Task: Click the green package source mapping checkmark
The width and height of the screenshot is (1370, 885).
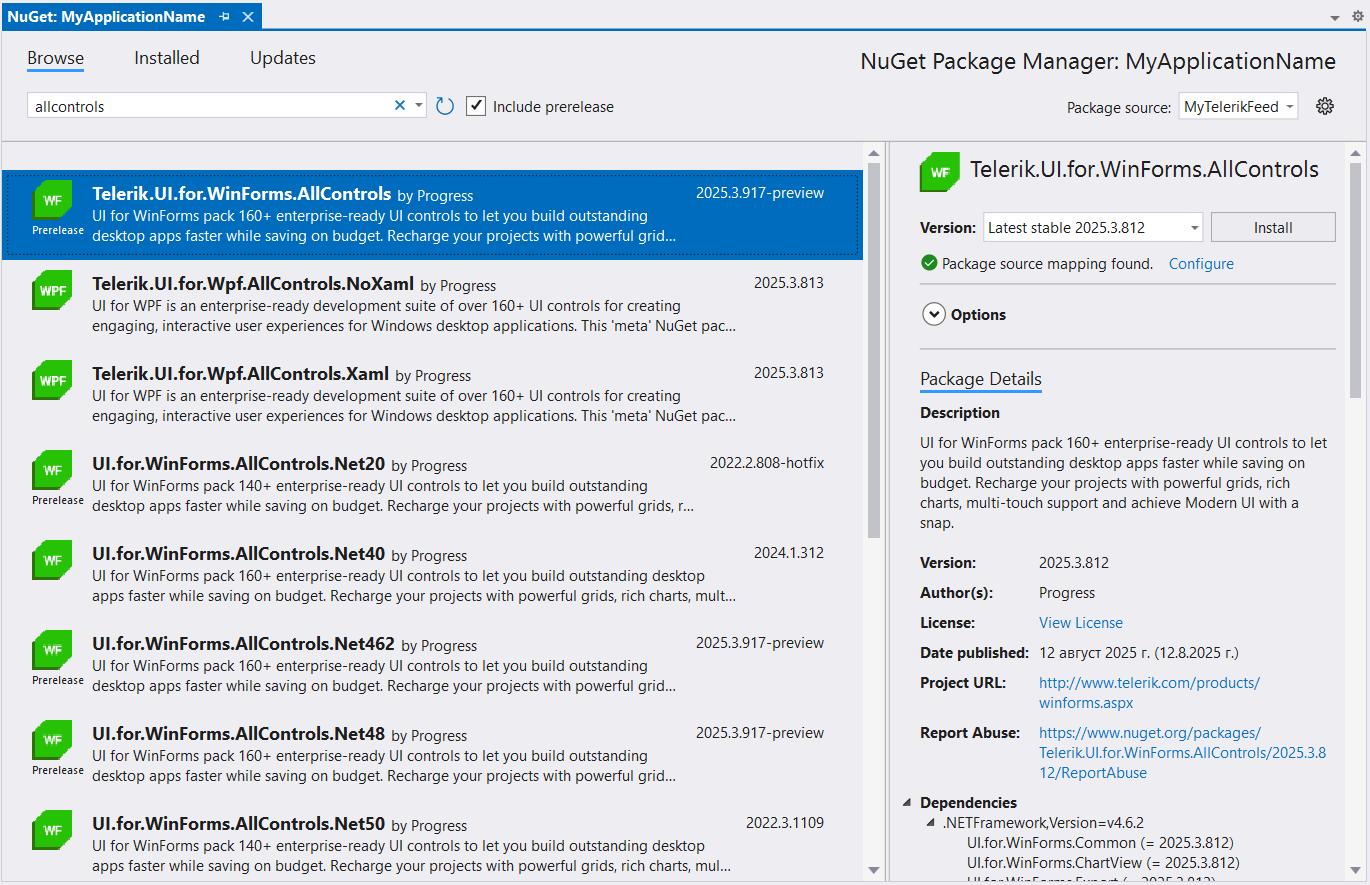Action: [929, 264]
